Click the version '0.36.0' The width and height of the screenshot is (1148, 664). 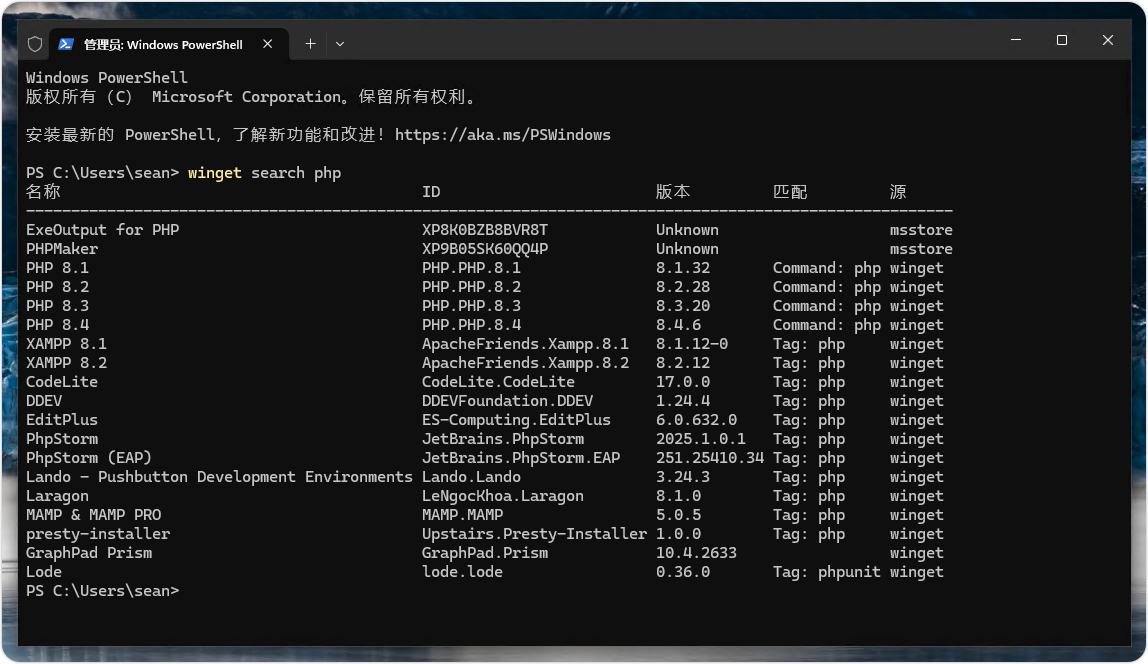coord(683,572)
